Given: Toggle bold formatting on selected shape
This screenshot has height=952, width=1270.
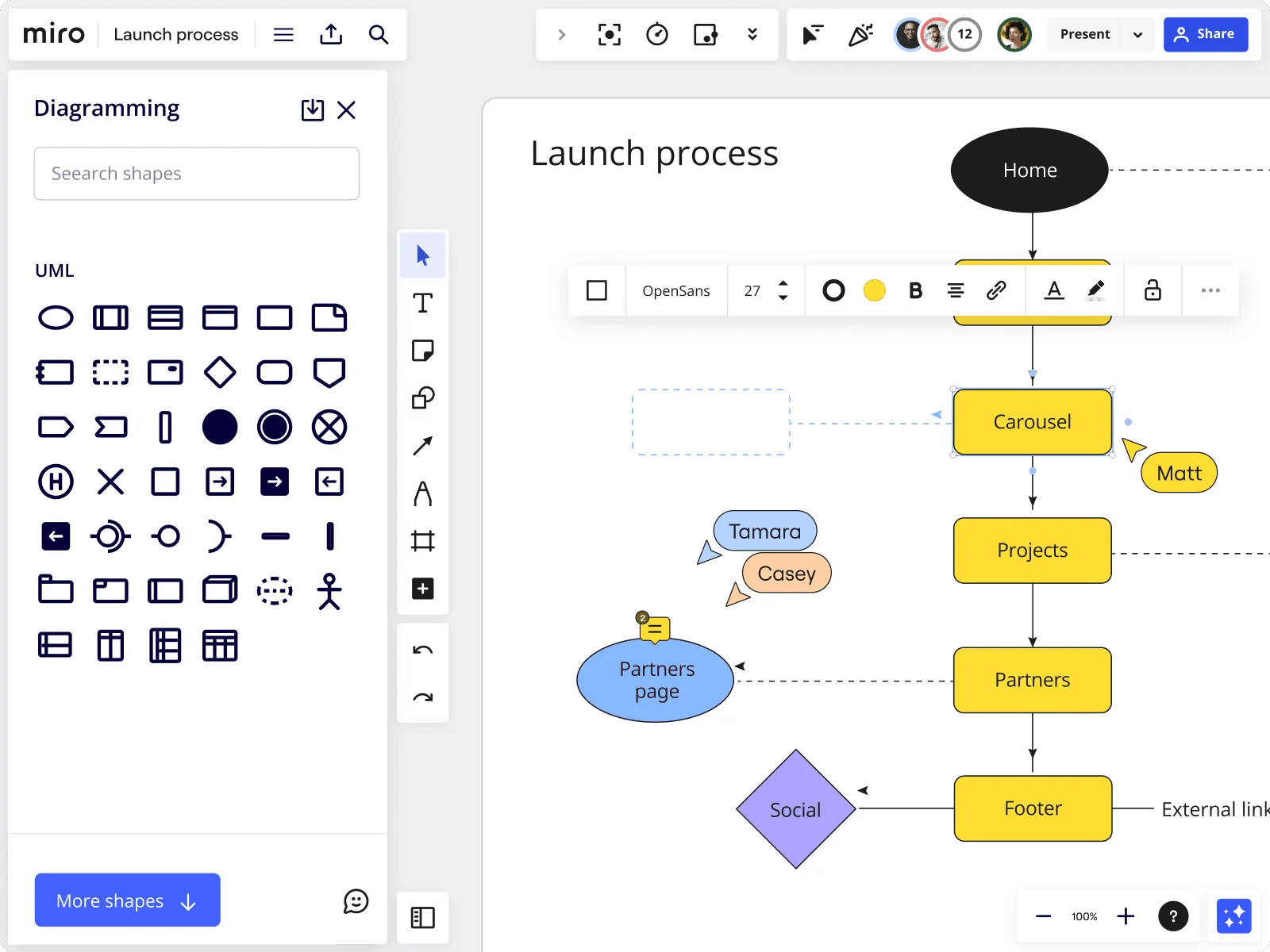Looking at the screenshot, I should [x=915, y=291].
